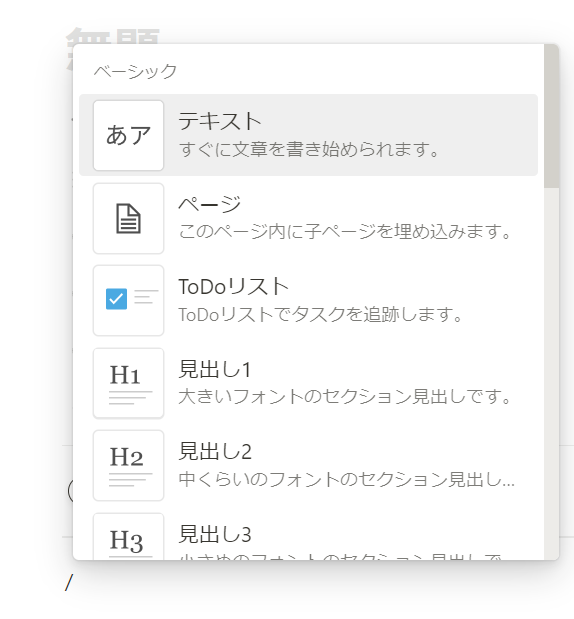This screenshot has height=619, width=574.
Task: Click the H1 heading icon
Action: tap(128, 383)
